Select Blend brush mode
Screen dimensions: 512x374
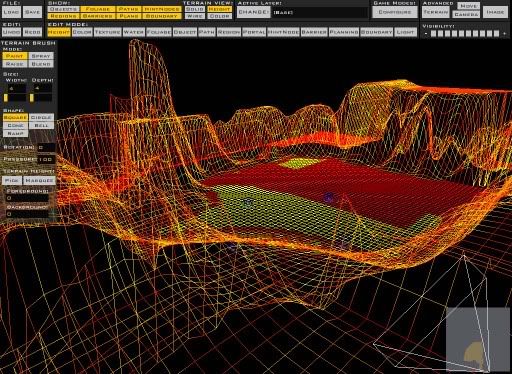pyautogui.click(x=41, y=64)
